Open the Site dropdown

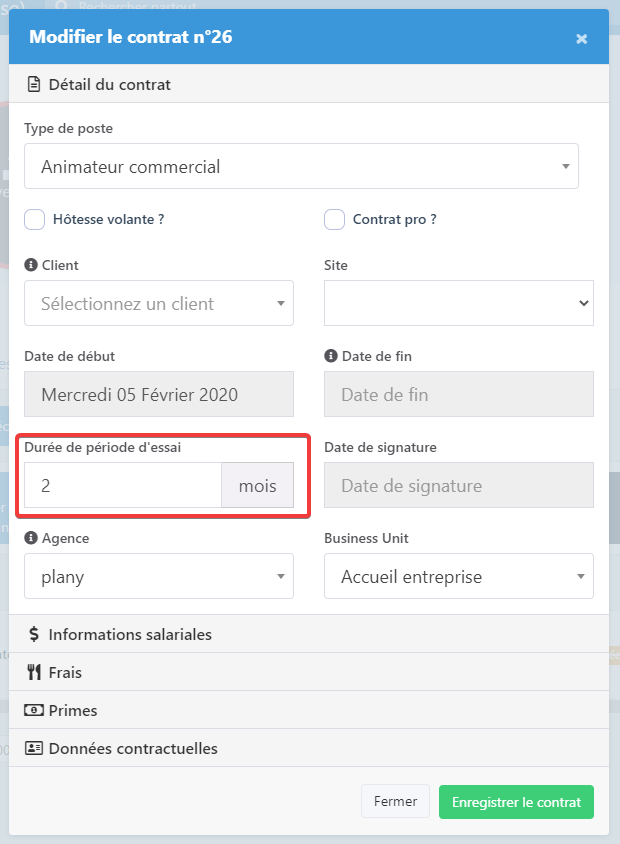[458, 303]
